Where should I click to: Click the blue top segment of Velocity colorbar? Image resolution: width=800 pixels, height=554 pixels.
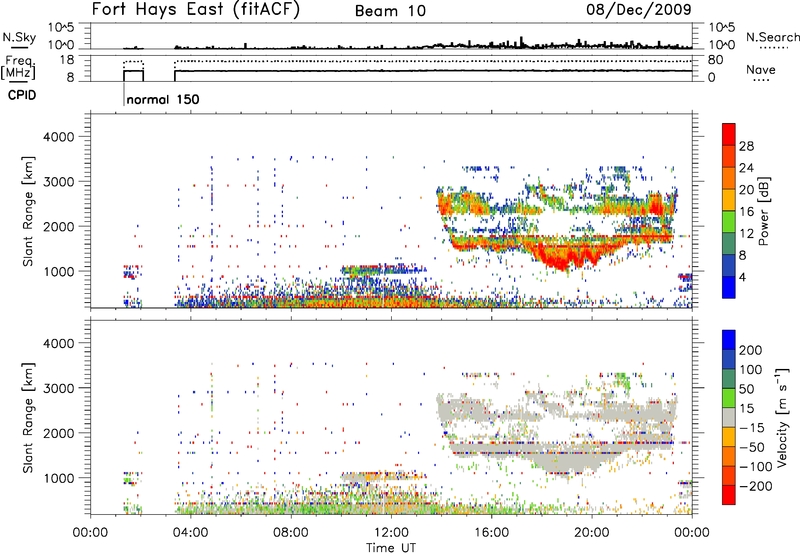click(729, 340)
